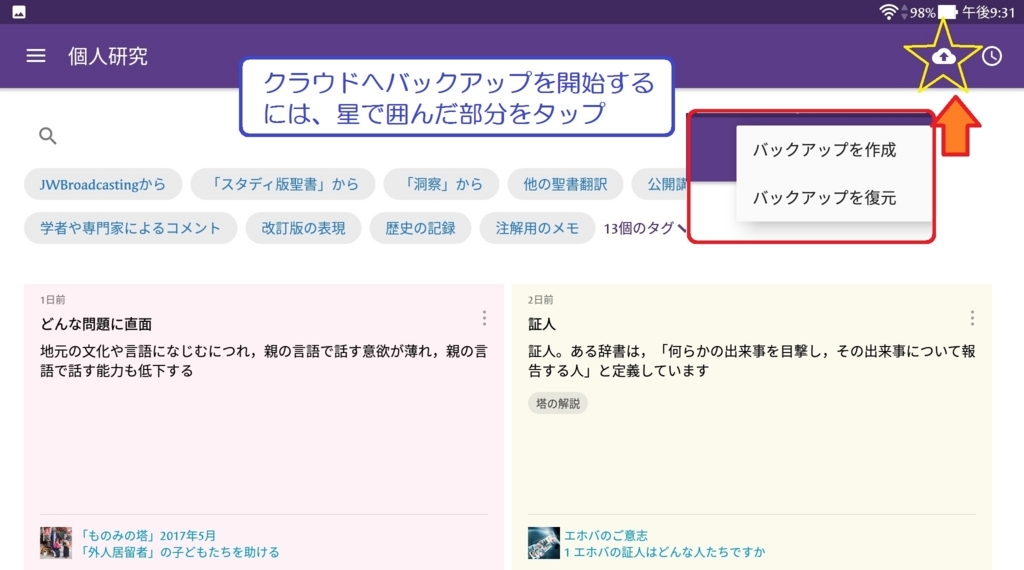Open thumbnail of エホバのご意志 publication
Image resolution: width=1024 pixels, height=570 pixels.
point(543,543)
